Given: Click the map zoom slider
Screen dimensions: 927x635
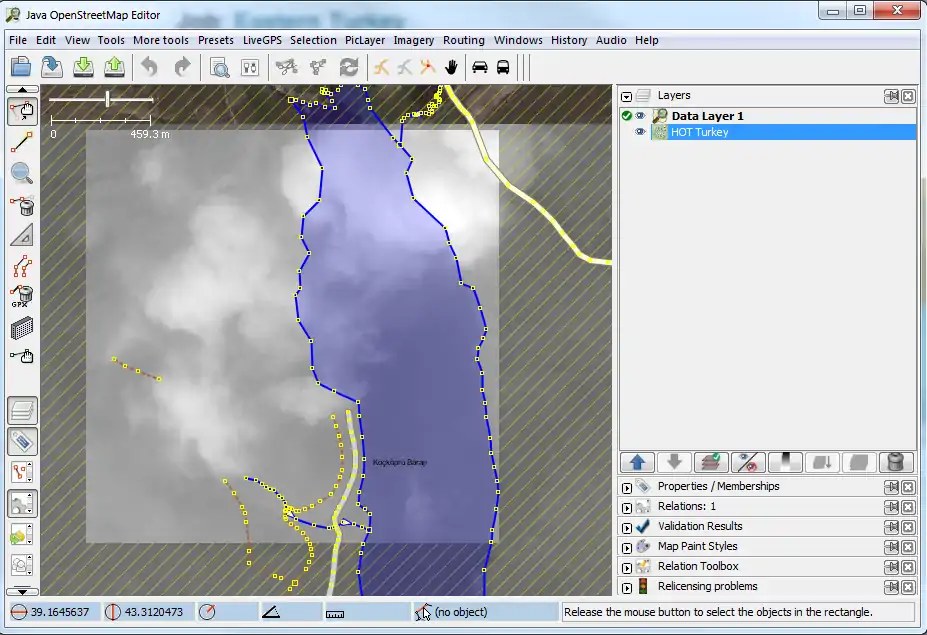Looking at the screenshot, I should pos(107,99).
